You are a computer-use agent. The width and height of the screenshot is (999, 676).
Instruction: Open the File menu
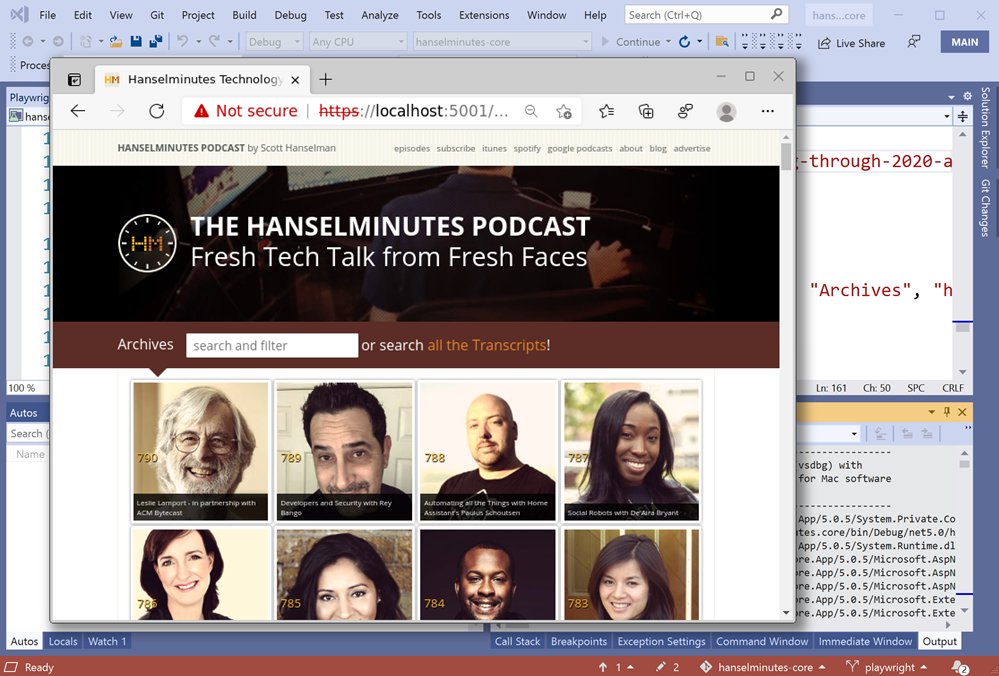coord(47,15)
